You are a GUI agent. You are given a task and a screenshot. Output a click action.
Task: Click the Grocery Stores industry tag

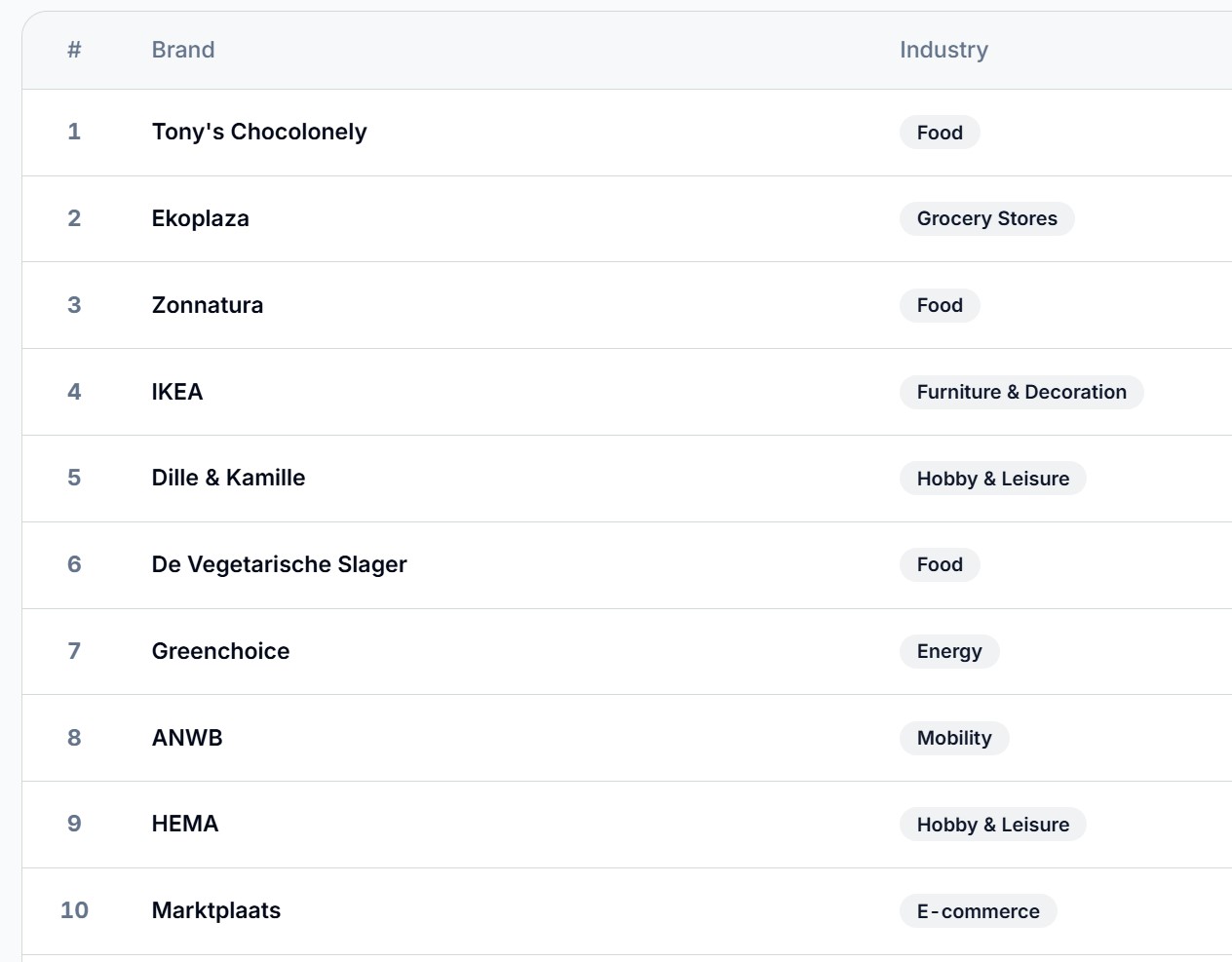986,218
